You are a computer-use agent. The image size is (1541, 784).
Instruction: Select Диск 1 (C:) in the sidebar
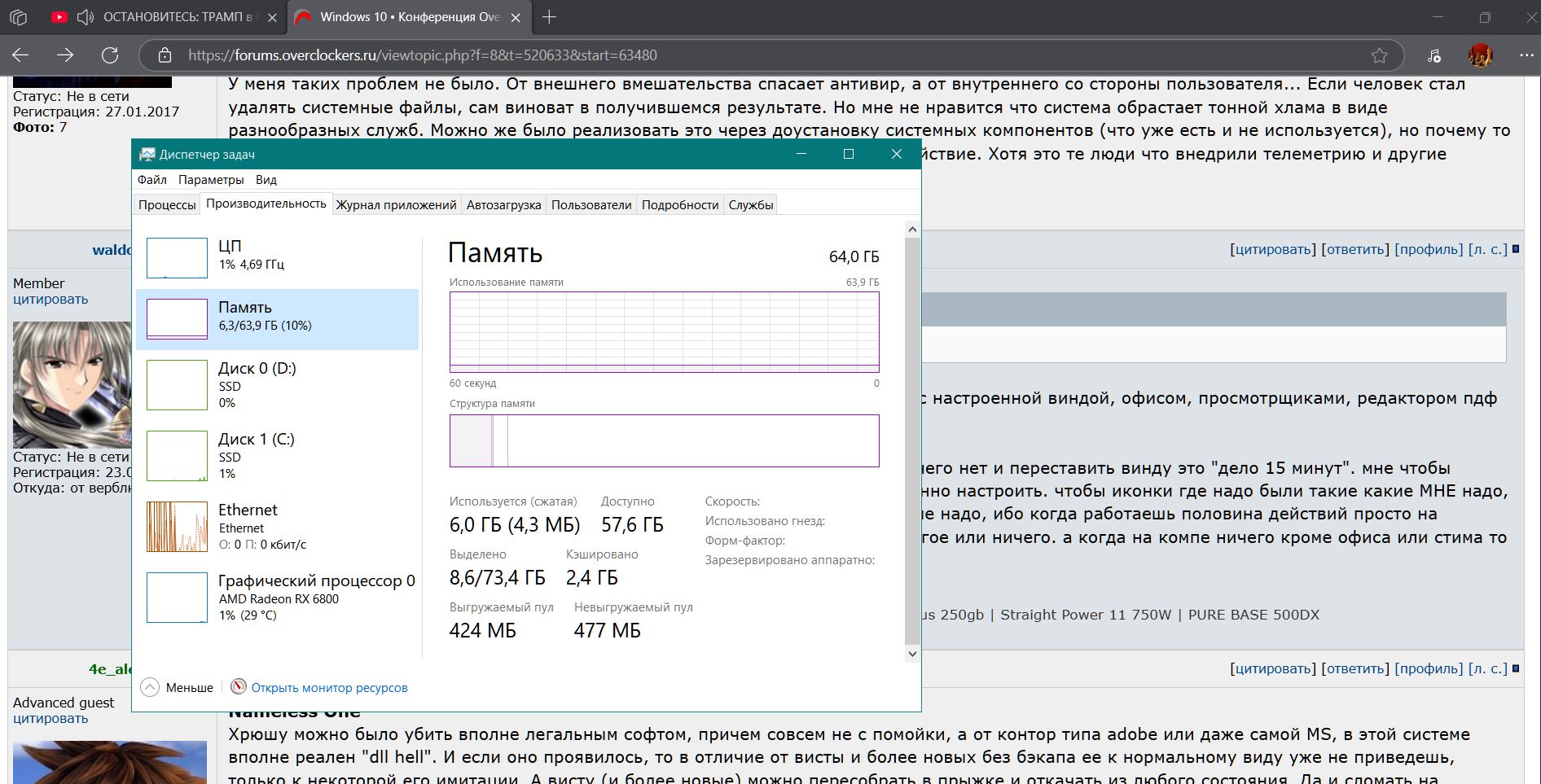click(x=278, y=456)
